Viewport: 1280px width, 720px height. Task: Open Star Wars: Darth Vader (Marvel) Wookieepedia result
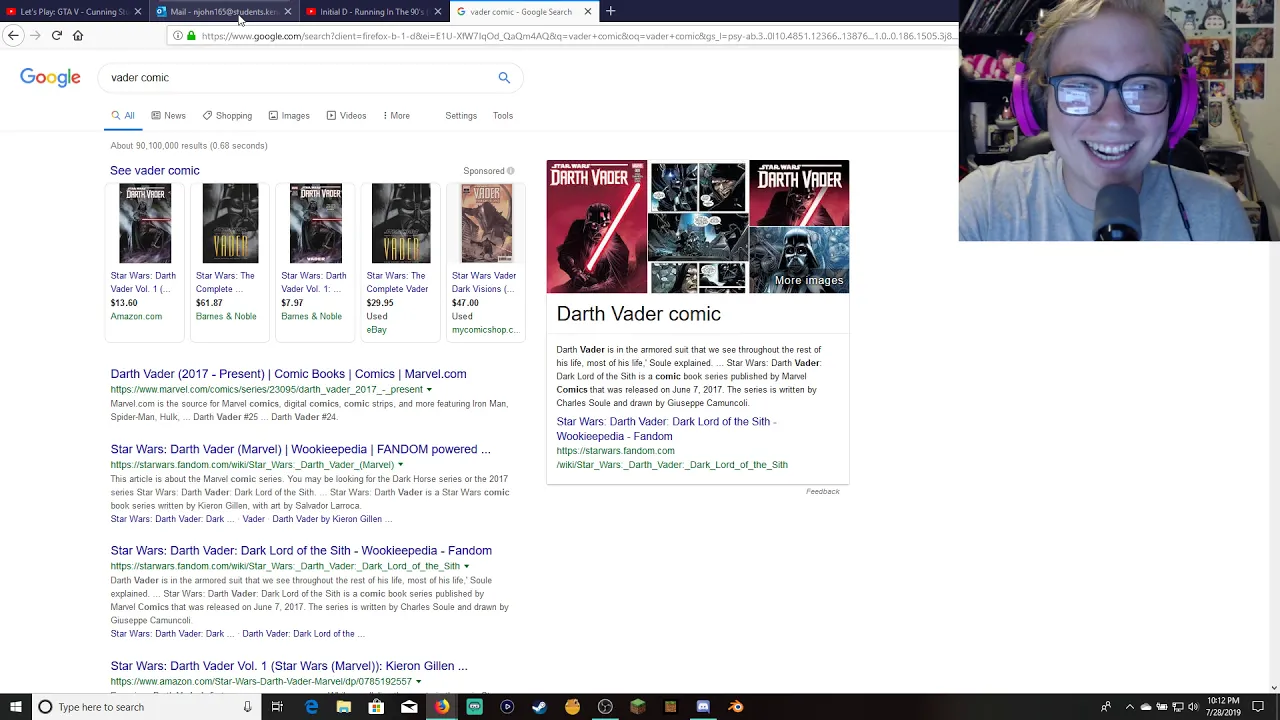[x=300, y=449]
